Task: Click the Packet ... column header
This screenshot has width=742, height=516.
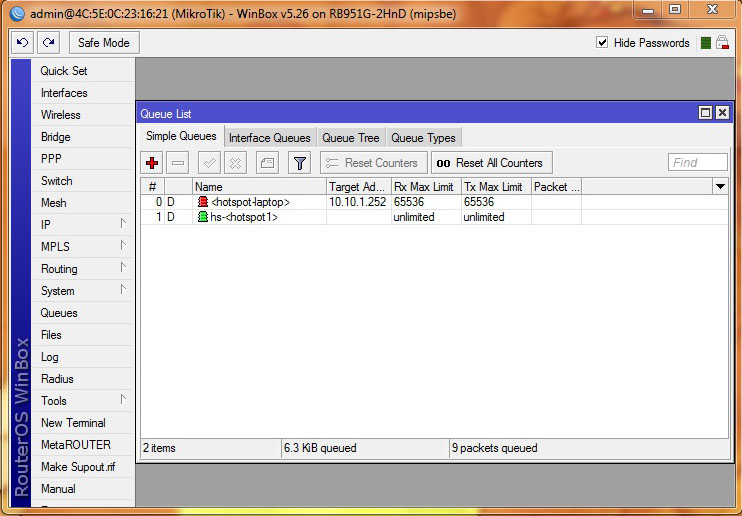Action: (x=556, y=187)
